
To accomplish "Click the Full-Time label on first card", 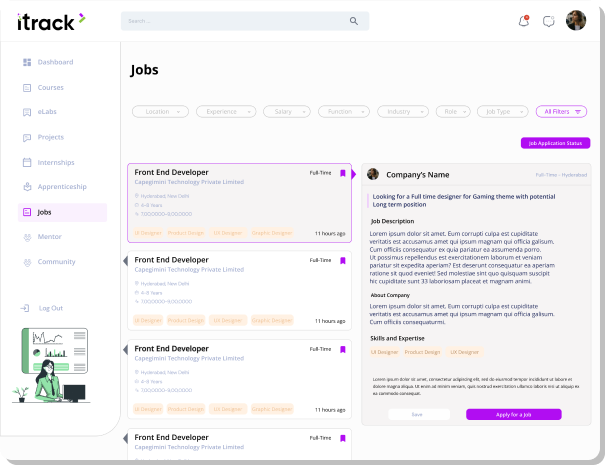I will tap(320, 173).
